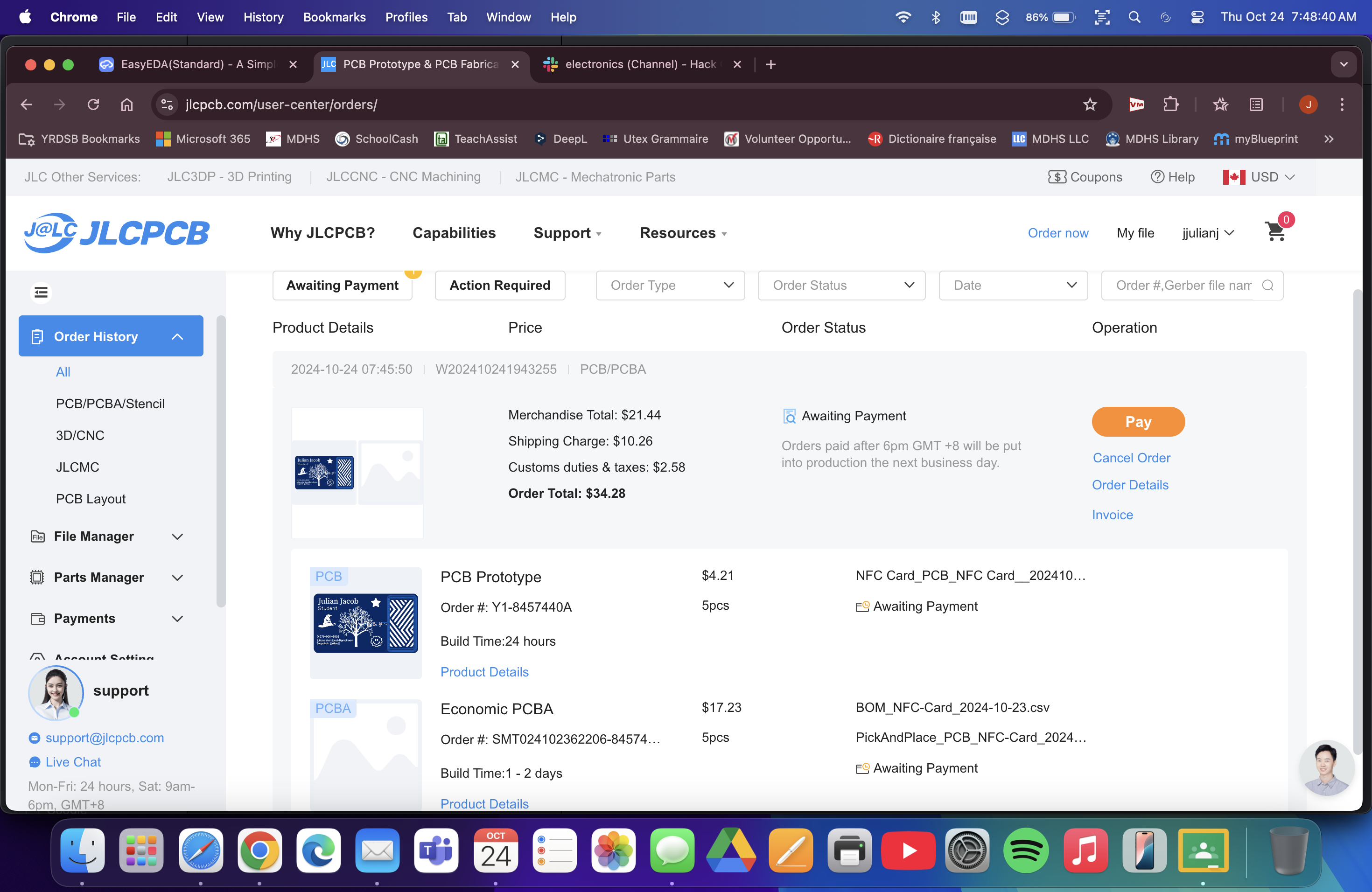Viewport: 1372px width, 892px height.
Task: Open the Order Type dropdown
Action: click(x=670, y=285)
